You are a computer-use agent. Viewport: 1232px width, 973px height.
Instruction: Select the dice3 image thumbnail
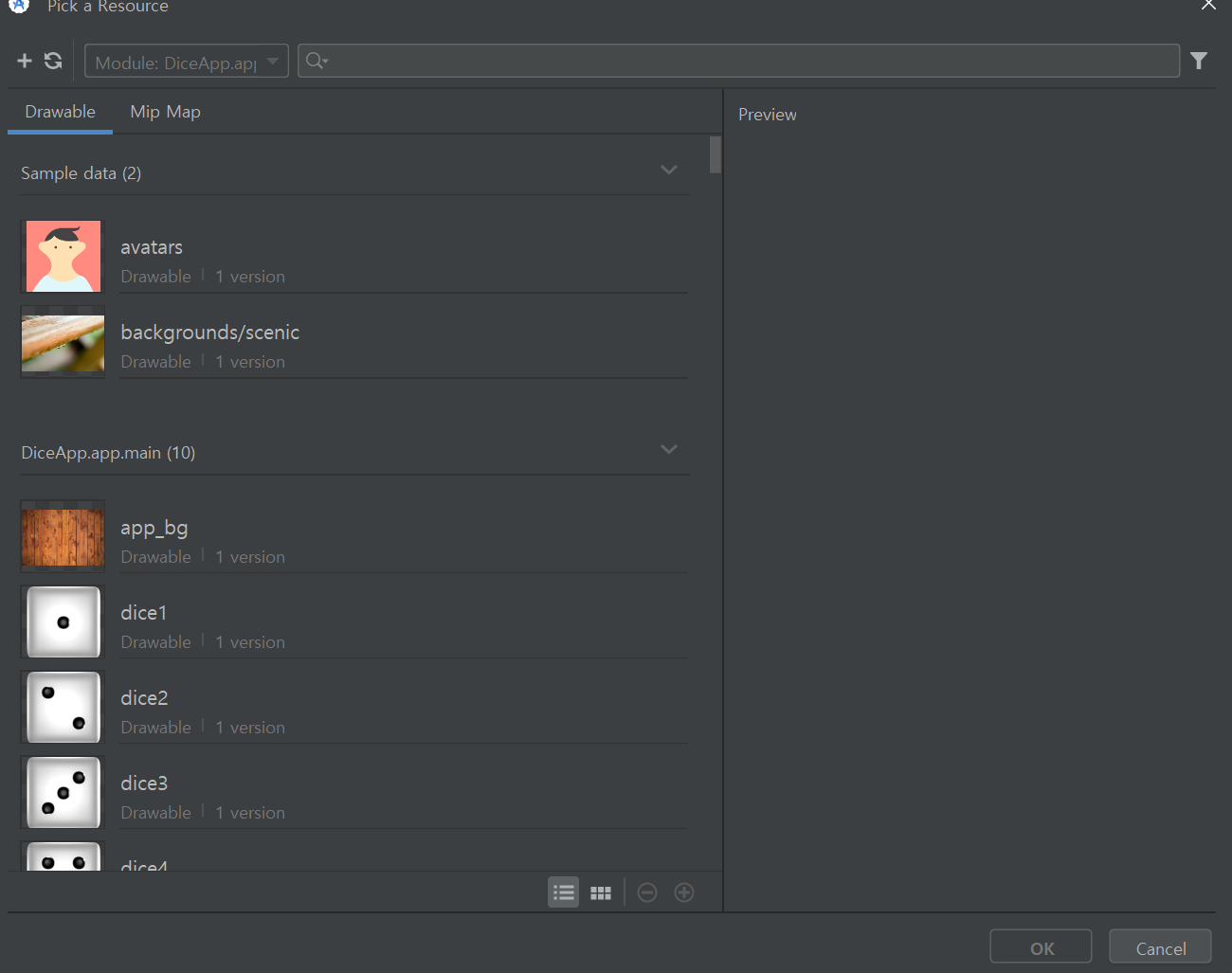(x=63, y=793)
